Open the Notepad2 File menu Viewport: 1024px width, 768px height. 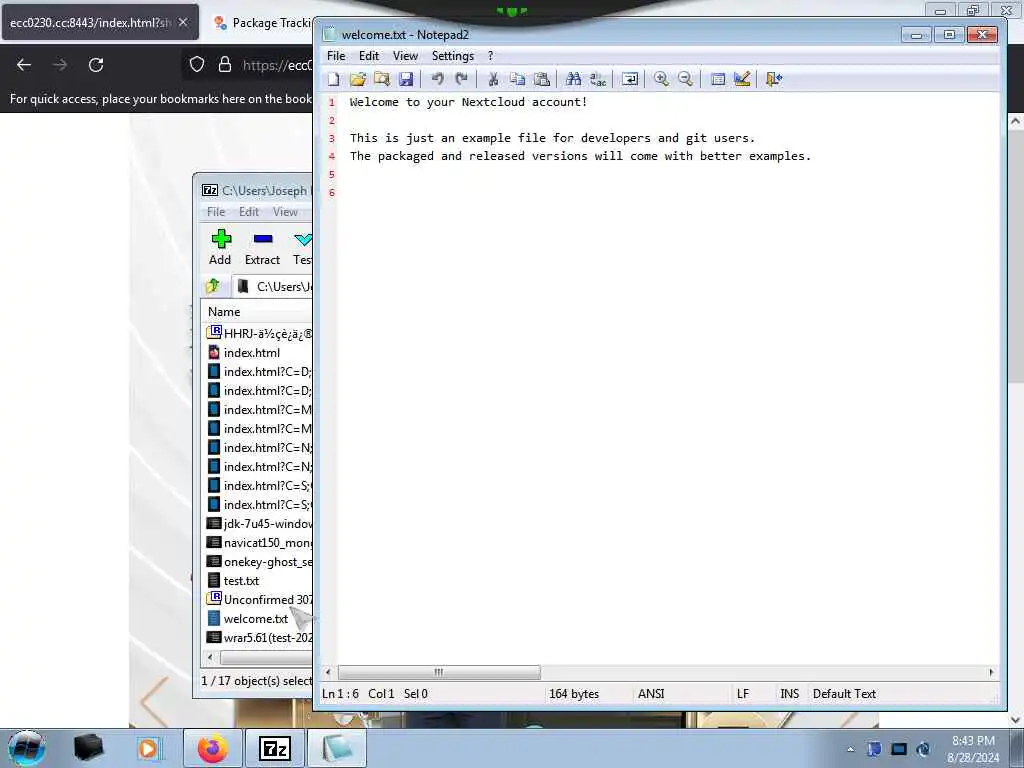(336, 56)
